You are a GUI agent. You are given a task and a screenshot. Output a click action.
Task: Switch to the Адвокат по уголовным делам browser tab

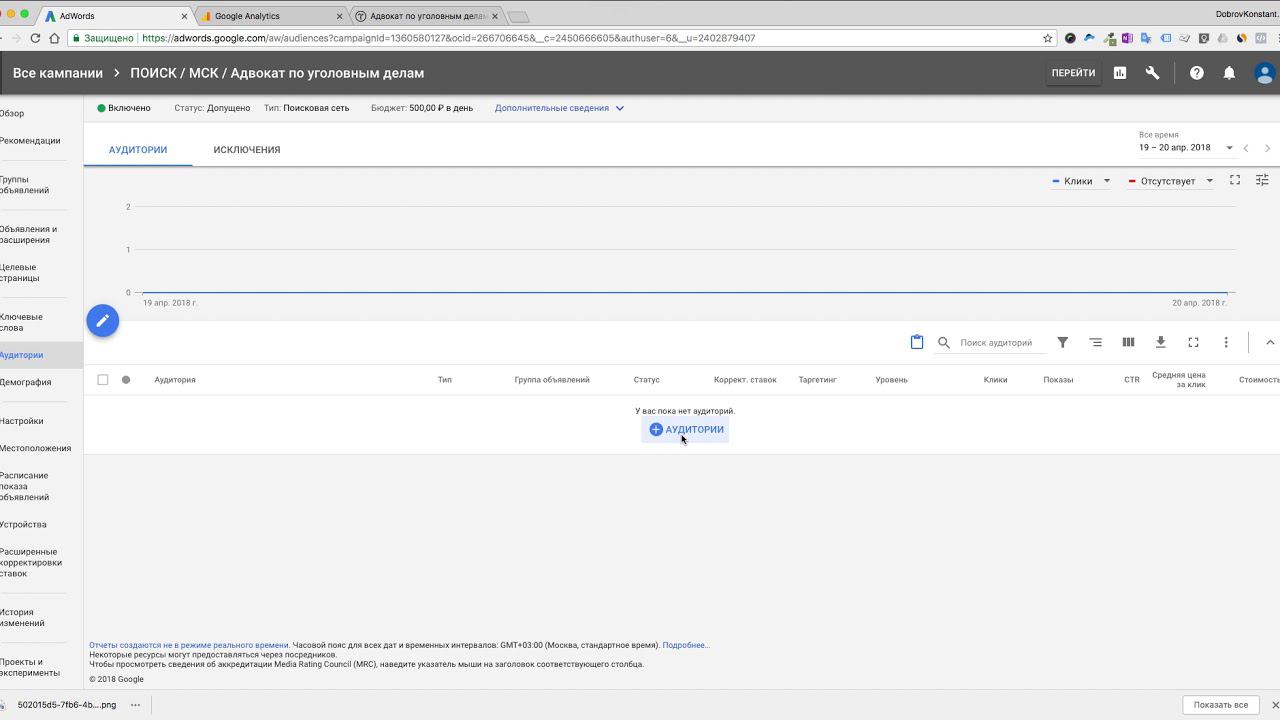pyautogui.click(x=428, y=16)
